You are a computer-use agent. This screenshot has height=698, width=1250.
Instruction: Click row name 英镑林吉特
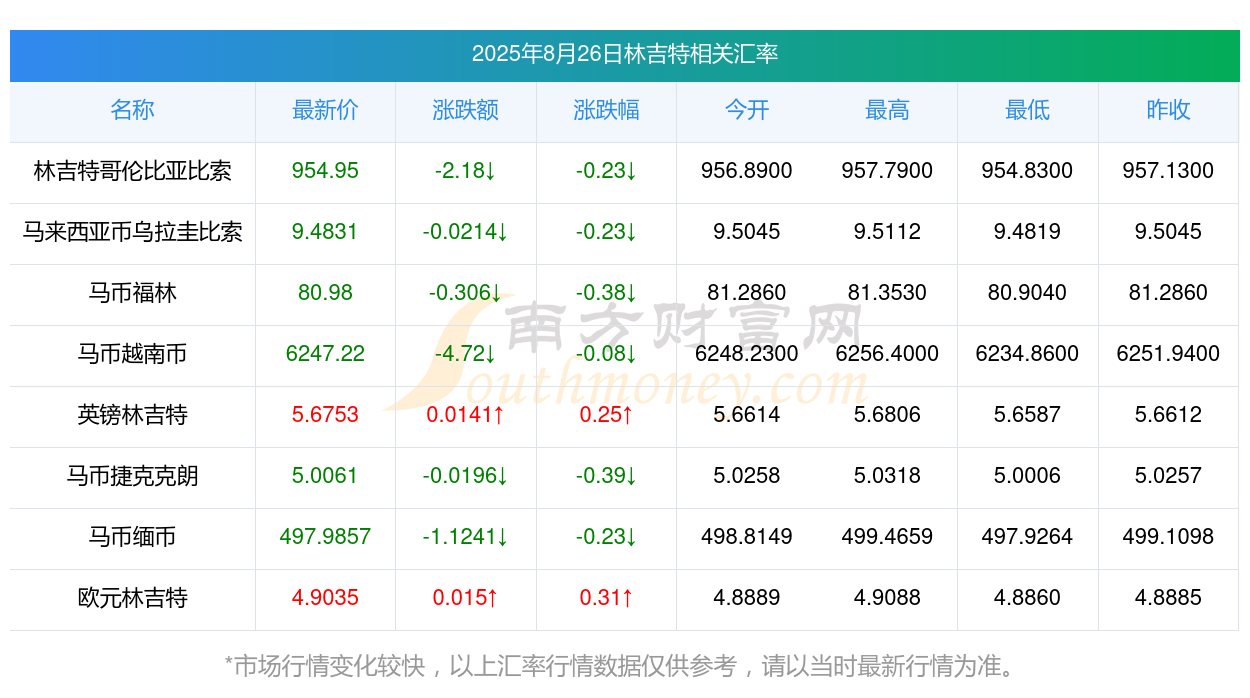132,415
